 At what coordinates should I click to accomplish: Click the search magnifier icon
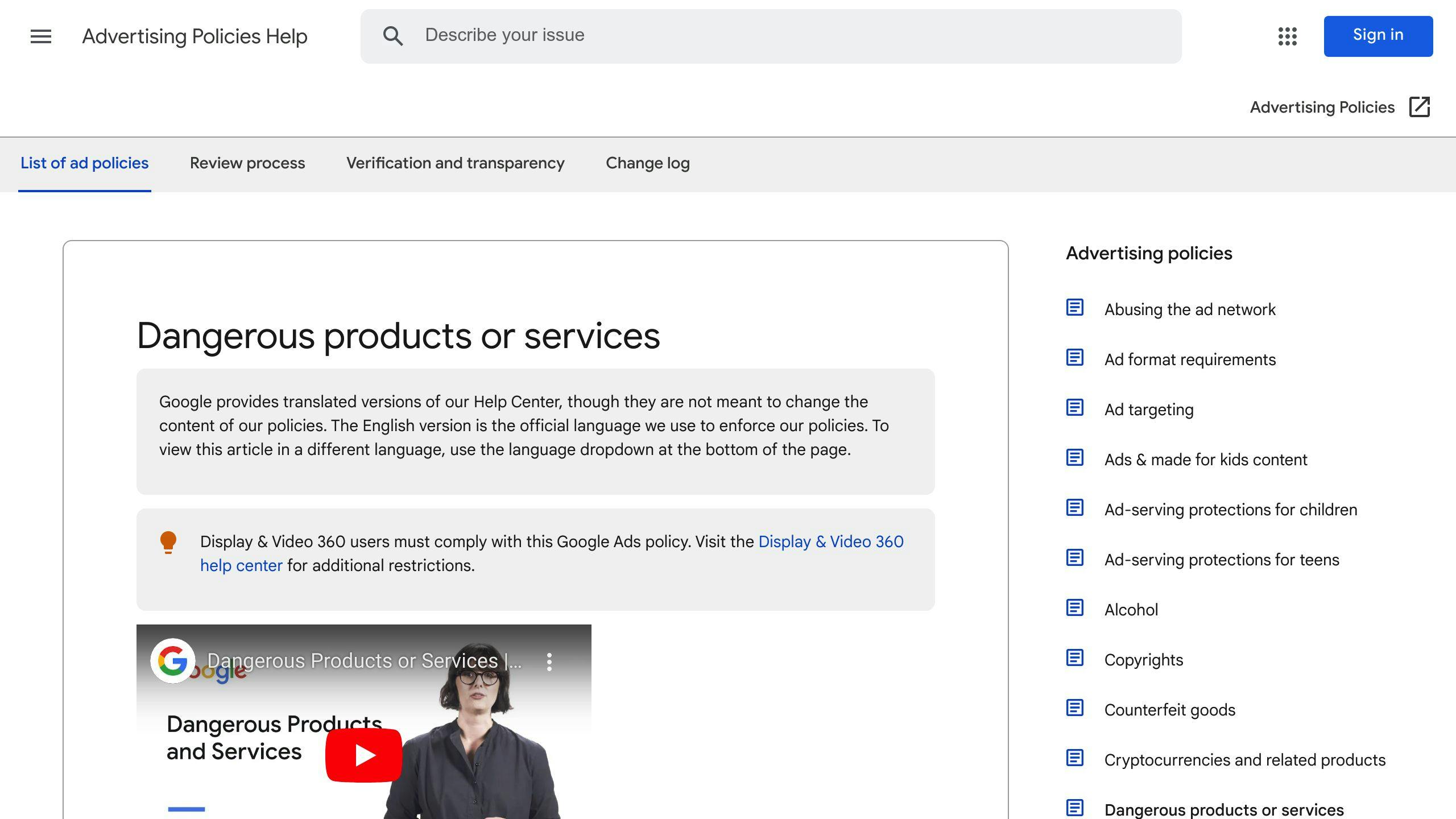[393, 36]
